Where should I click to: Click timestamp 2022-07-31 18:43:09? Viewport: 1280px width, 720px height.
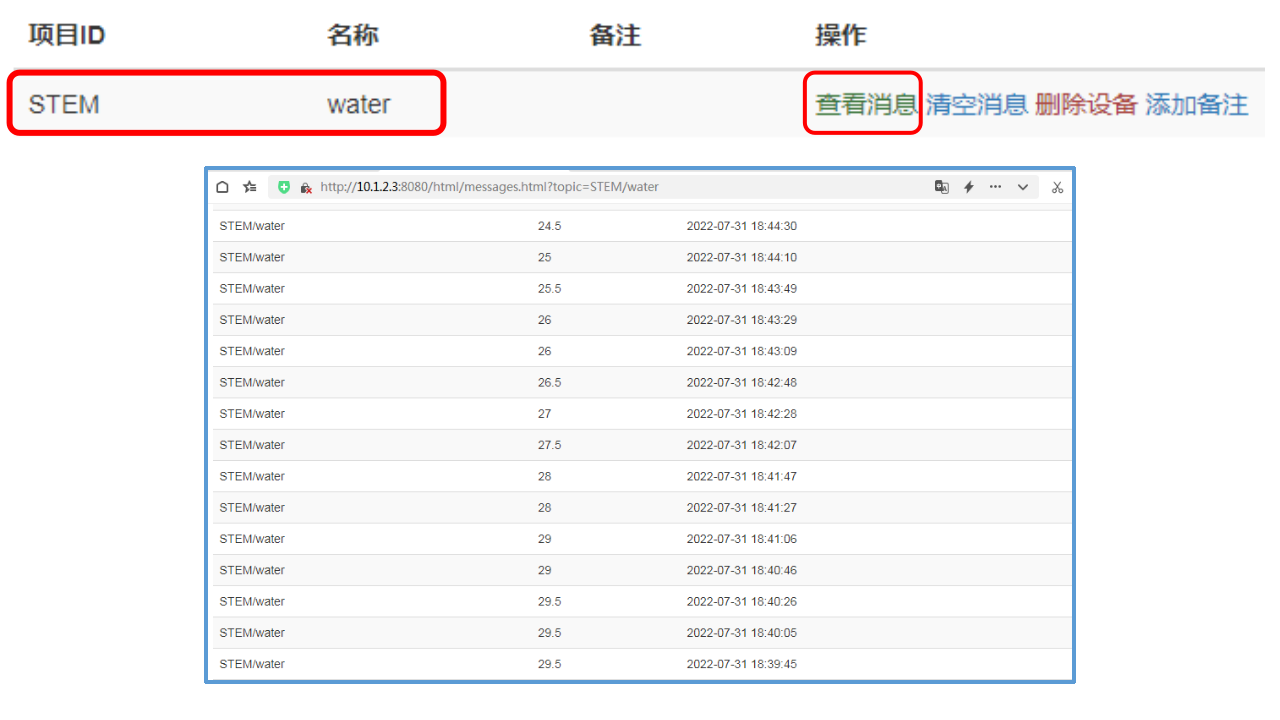(741, 351)
